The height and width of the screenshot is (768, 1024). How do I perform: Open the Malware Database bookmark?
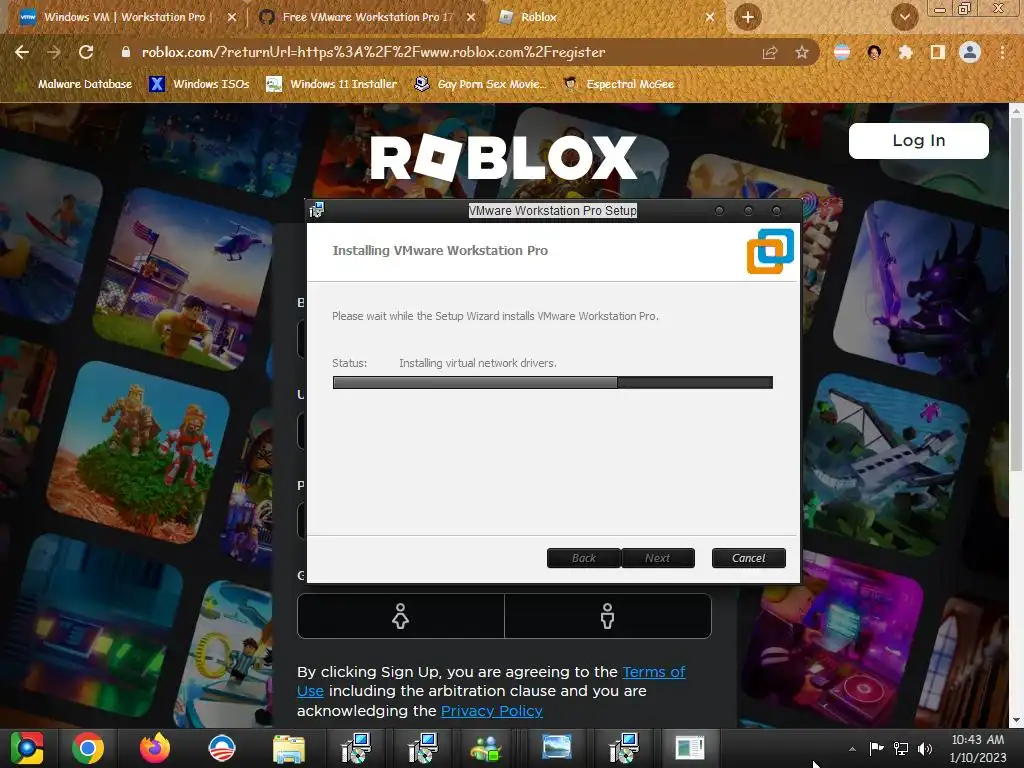click(x=77, y=84)
